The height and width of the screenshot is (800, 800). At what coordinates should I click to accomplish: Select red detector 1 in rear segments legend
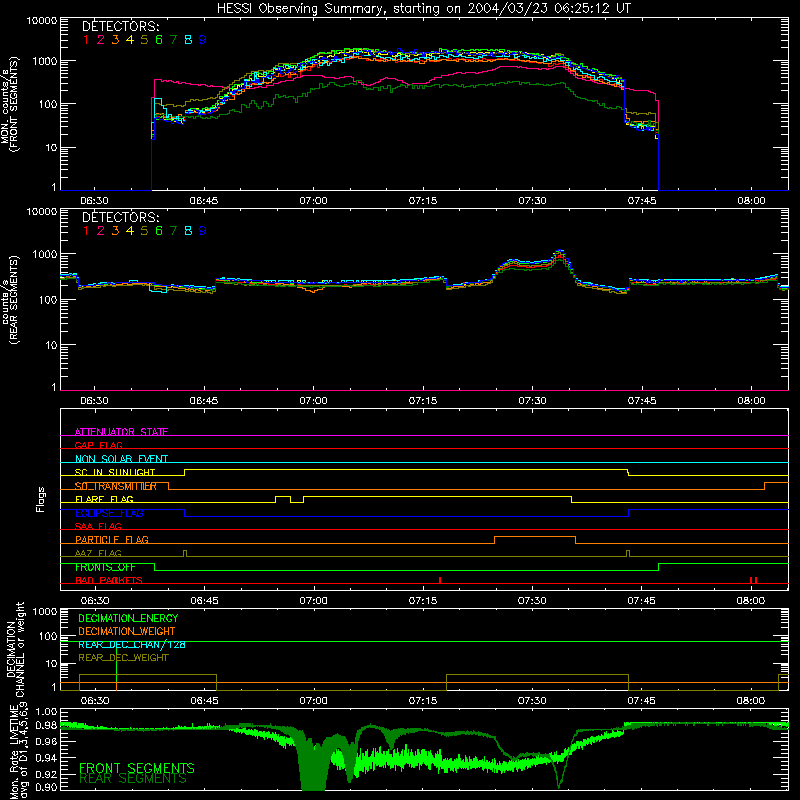pyautogui.click(x=86, y=231)
